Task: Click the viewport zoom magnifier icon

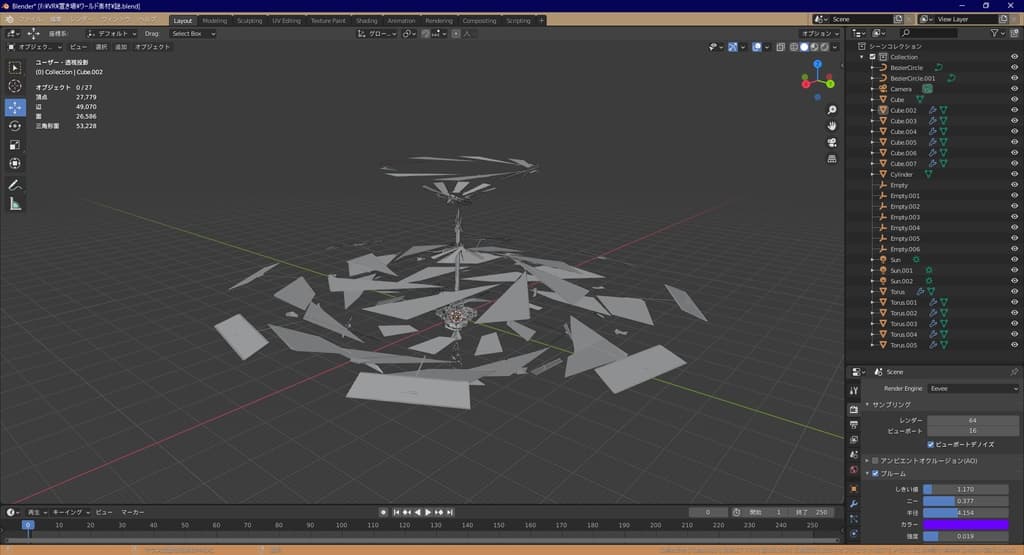Action: 832,109
